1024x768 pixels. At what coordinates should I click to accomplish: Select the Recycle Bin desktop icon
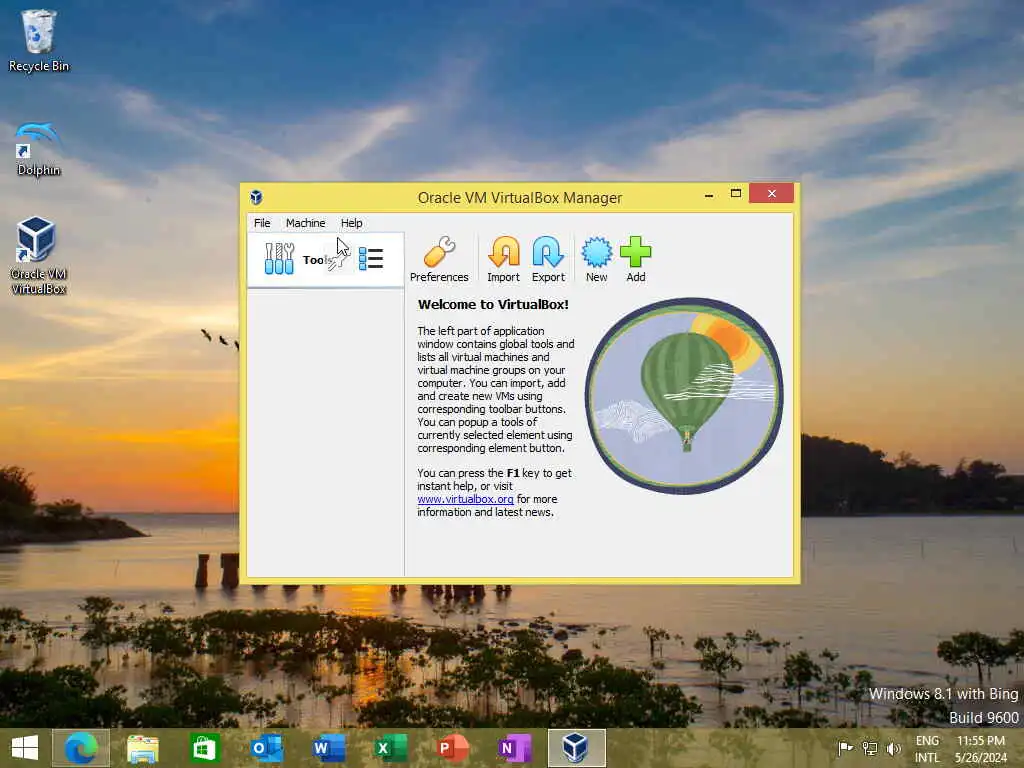point(39,40)
